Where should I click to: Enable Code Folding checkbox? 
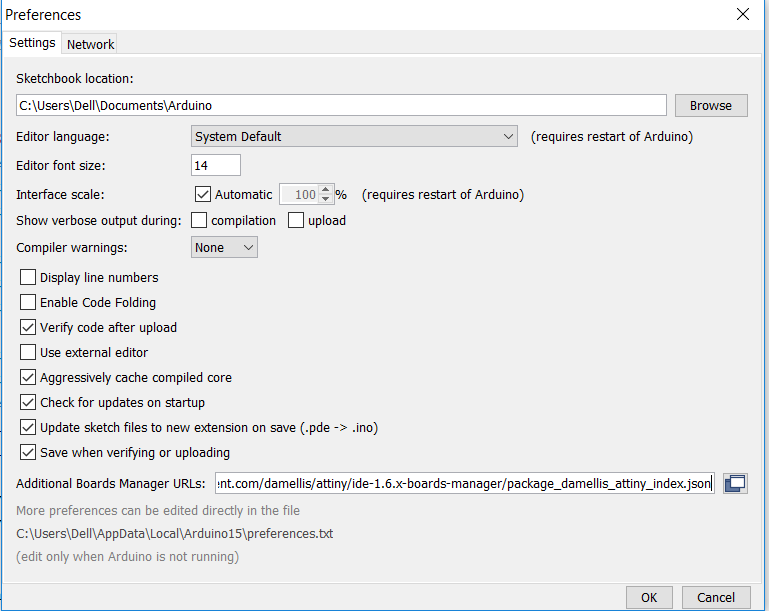(x=28, y=302)
